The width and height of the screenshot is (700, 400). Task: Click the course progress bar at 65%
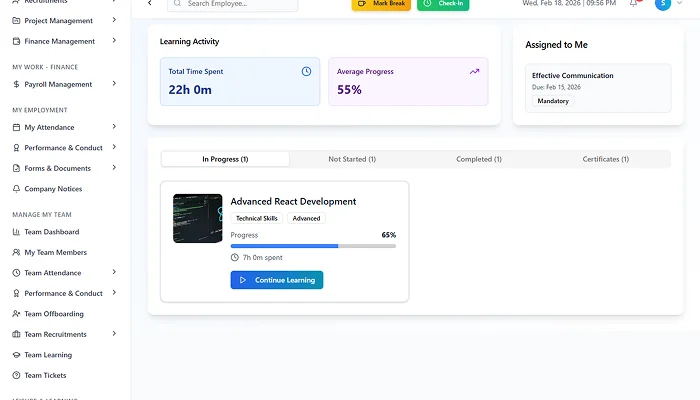point(313,245)
